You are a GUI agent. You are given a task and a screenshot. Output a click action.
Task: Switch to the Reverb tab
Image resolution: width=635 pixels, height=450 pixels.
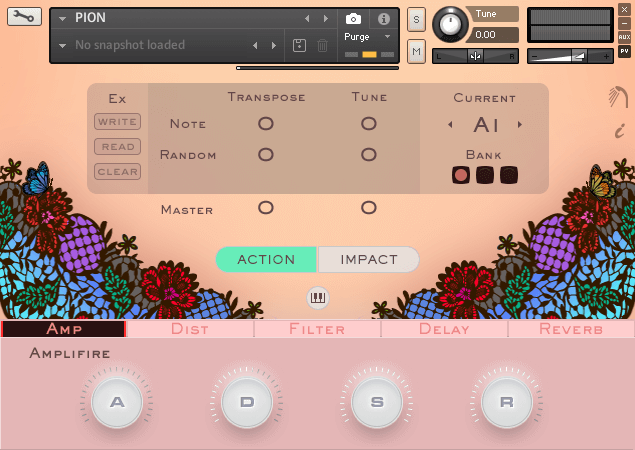tap(571, 329)
